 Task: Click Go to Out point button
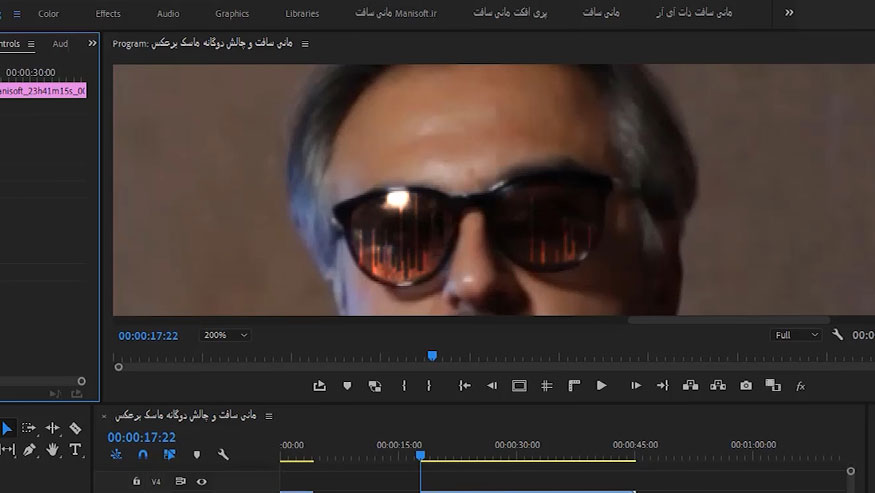click(662, 385)
